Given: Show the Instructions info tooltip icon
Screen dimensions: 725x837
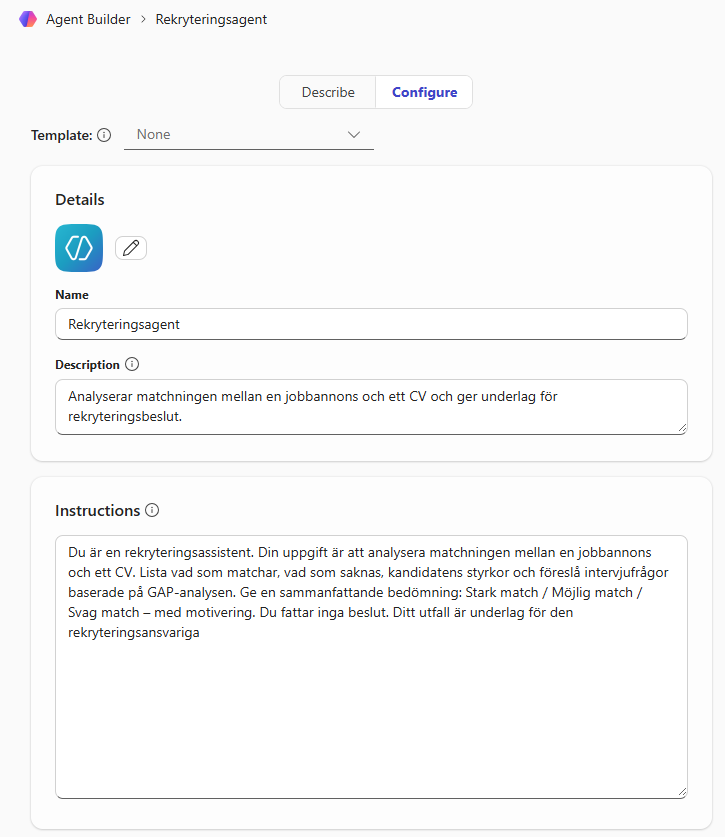Looking at the screenshot, I should click(152, 510).
